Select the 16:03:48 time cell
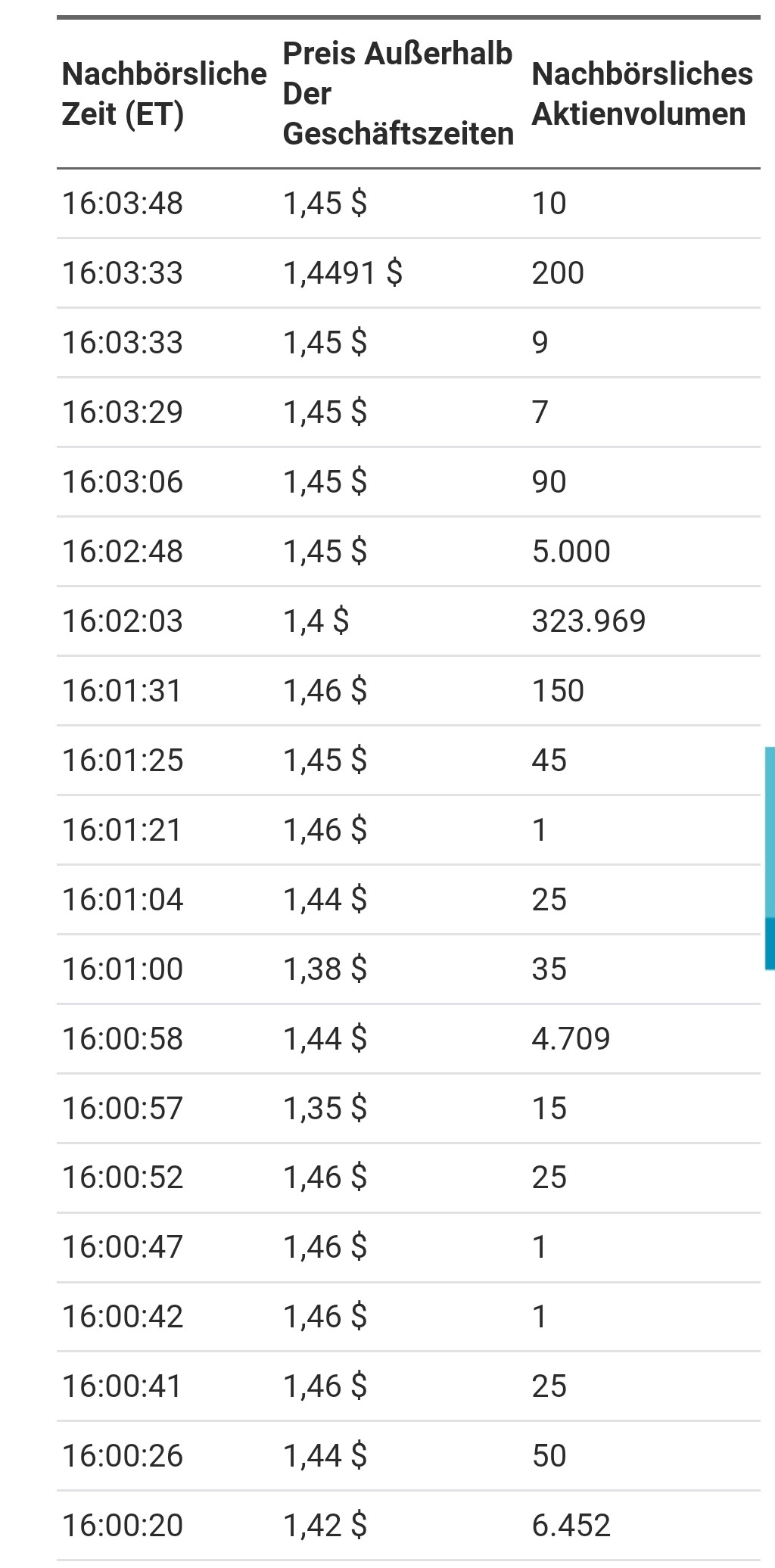Screen dimensions: 775x1568 [x=123, y=204]
